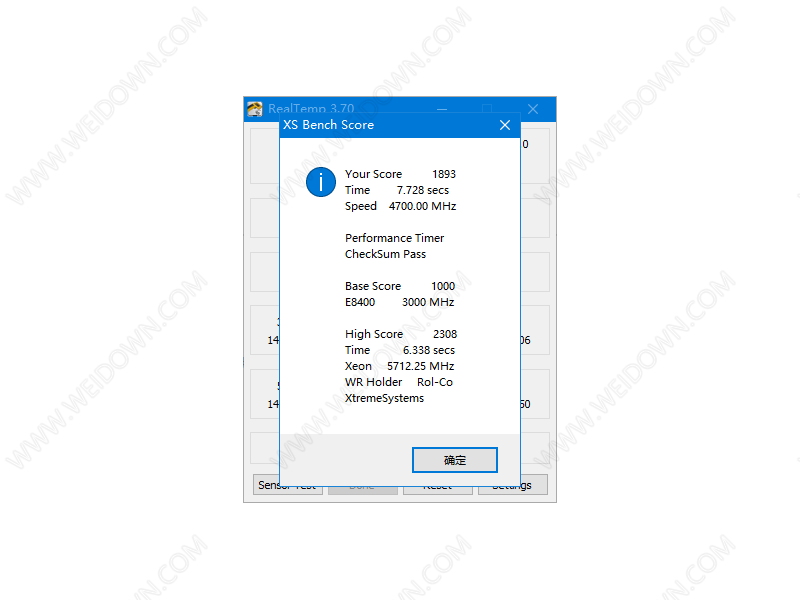
Task: Minimize the RealTemp 3.70 window
Action: (442, 108)
